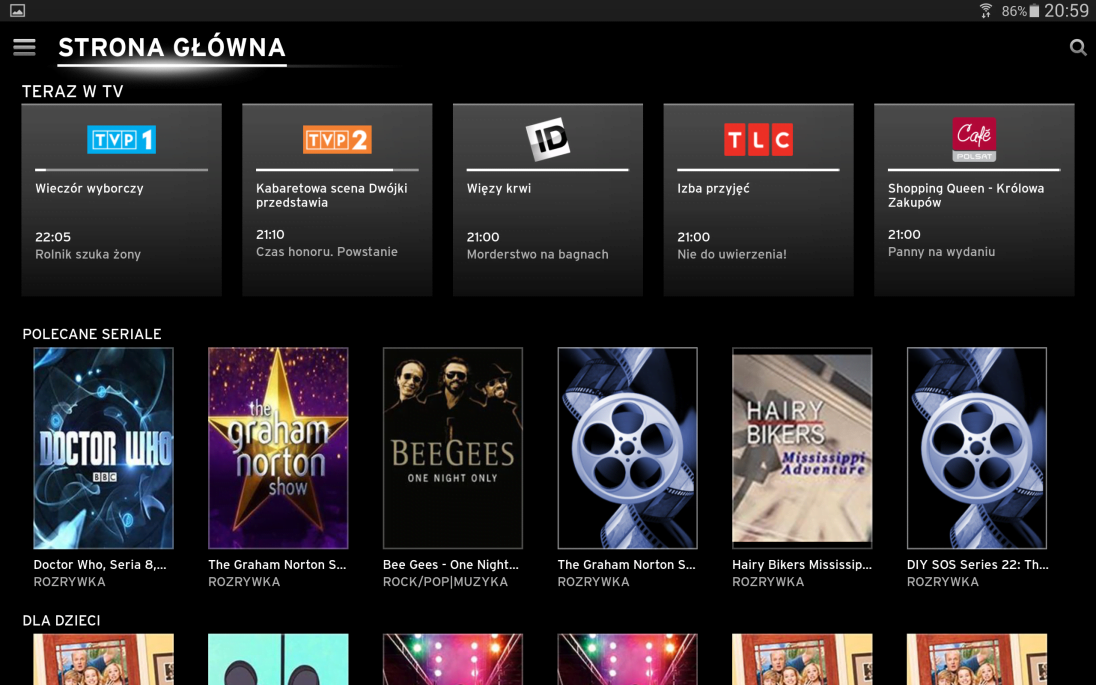Click the TLC programme progress bar
This screenshot has height=685, width=1096.
pyautogui.click(x=758, y=170)
